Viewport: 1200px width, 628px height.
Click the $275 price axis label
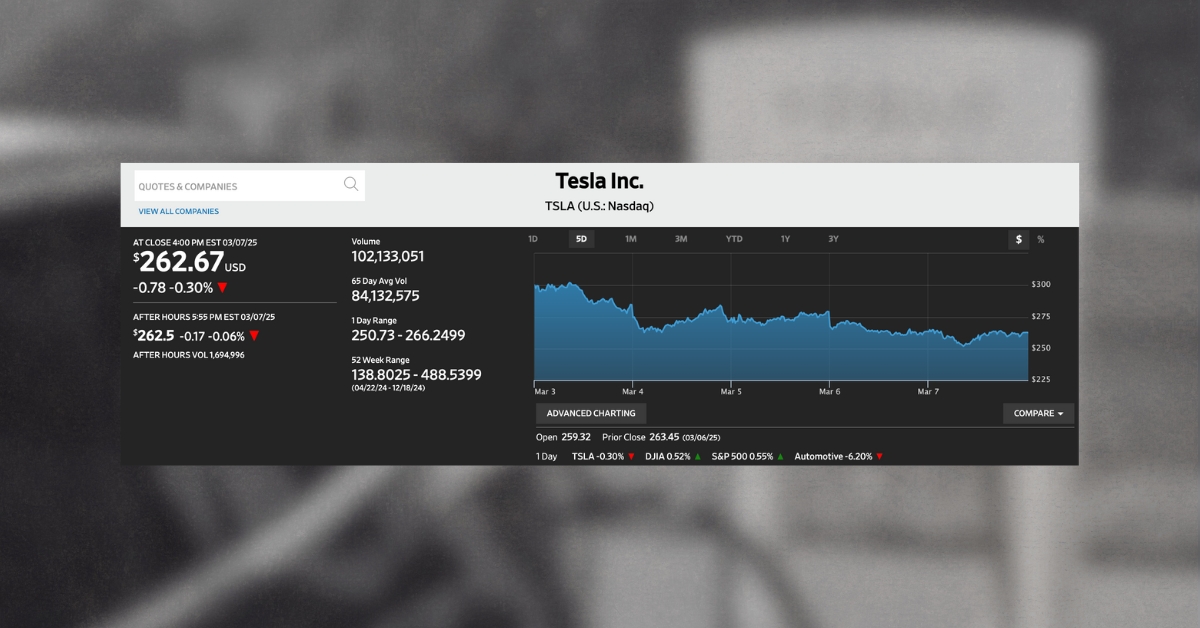pyautogui.click(x=1041, y=316)
